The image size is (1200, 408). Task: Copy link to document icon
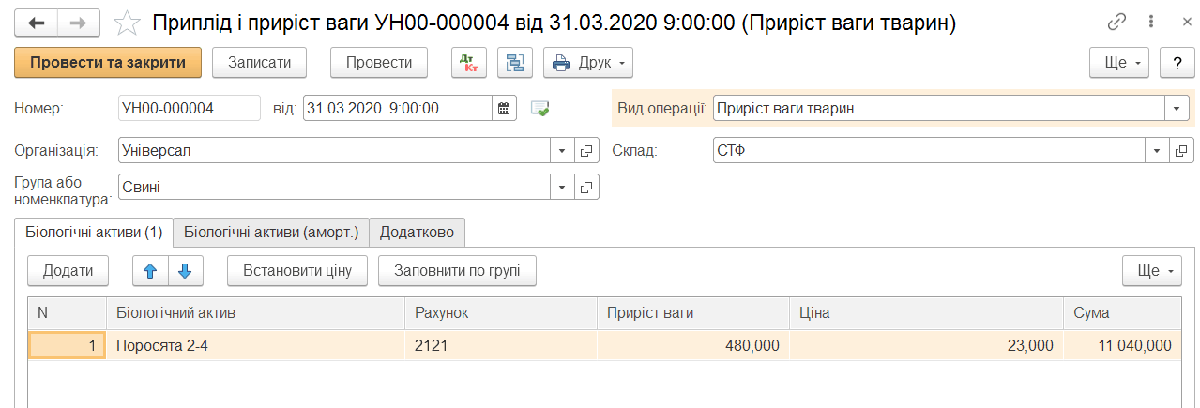pos(1118,23)
